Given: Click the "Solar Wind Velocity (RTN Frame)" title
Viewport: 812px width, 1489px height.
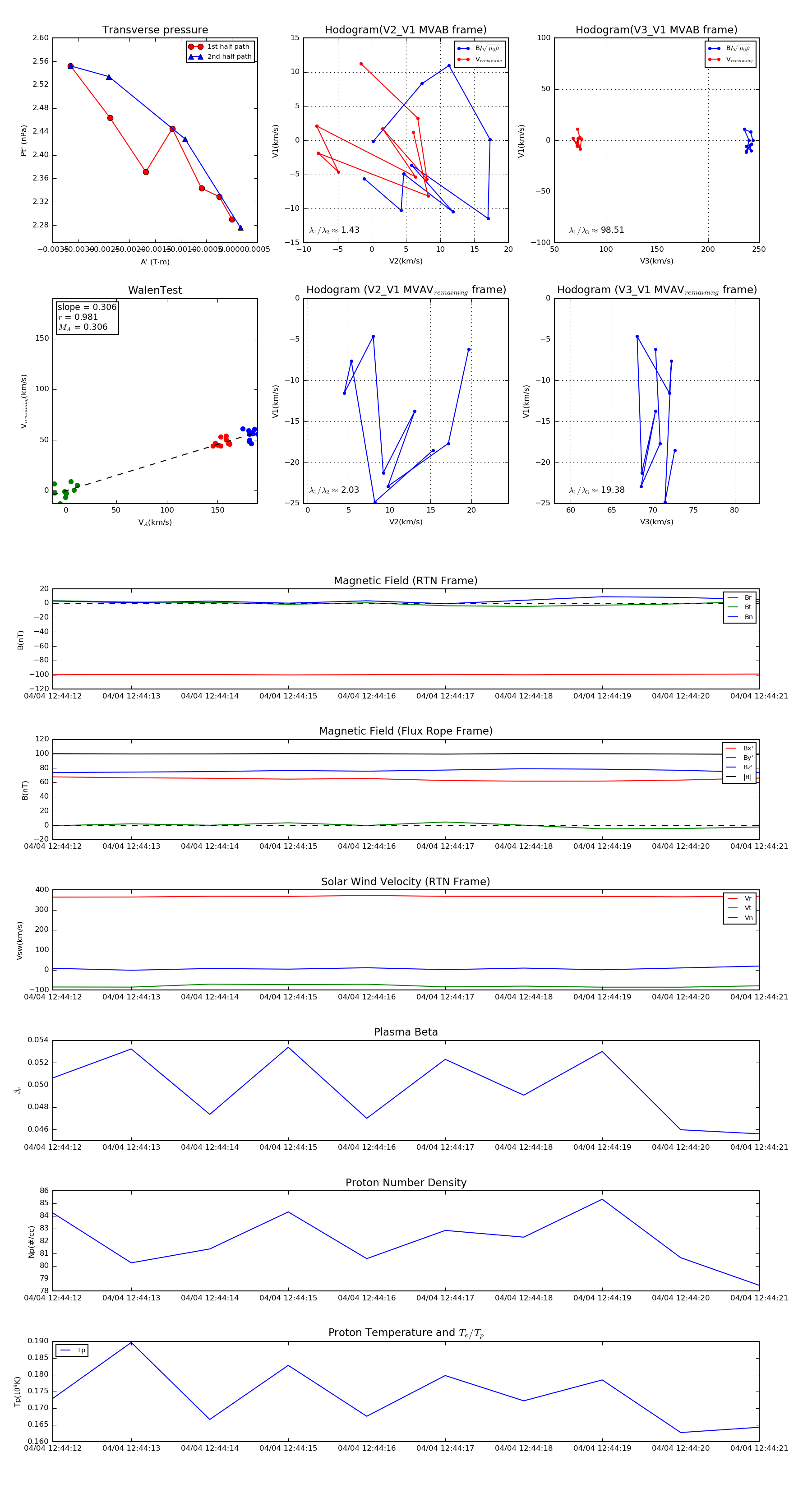Looking at the screenshot, I should (x=406, y=882).
